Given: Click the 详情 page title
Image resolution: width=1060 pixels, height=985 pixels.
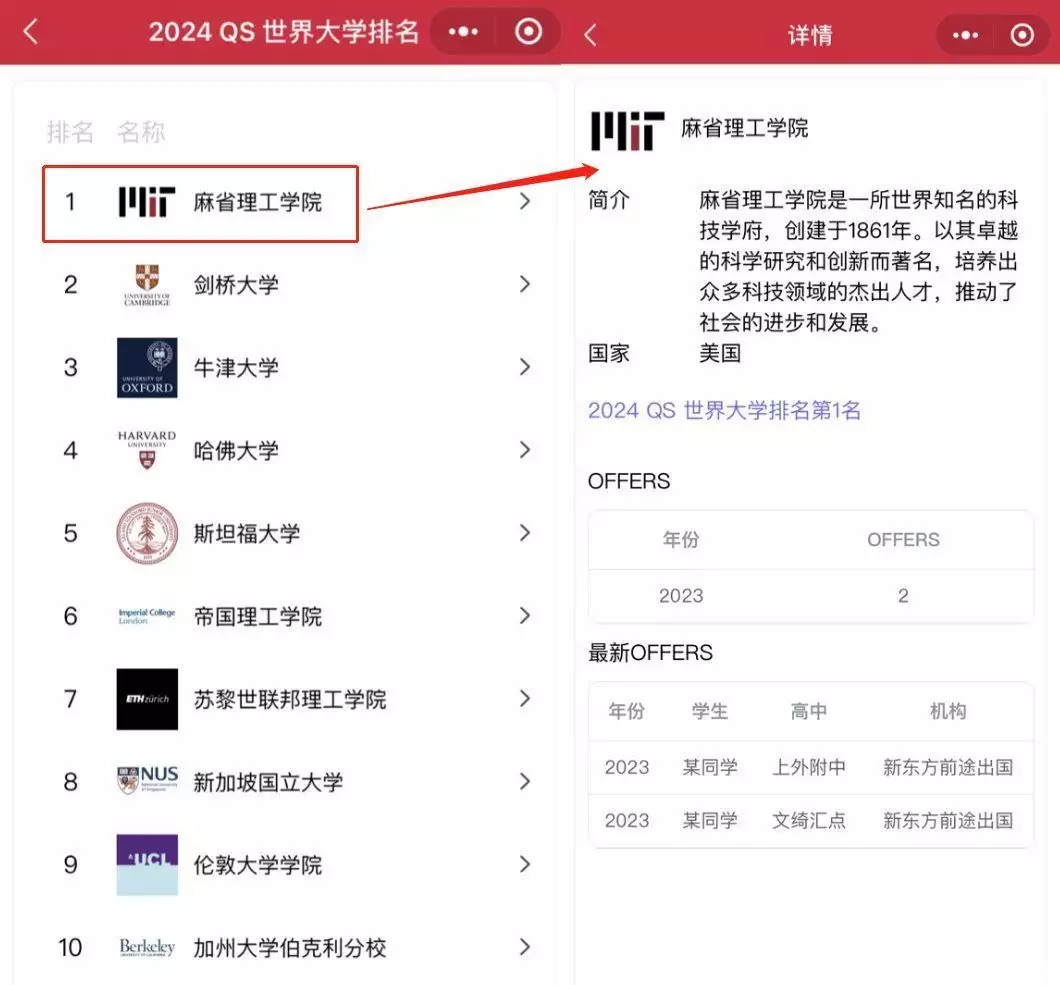Looking at the screenshot, I should [810, 35].
